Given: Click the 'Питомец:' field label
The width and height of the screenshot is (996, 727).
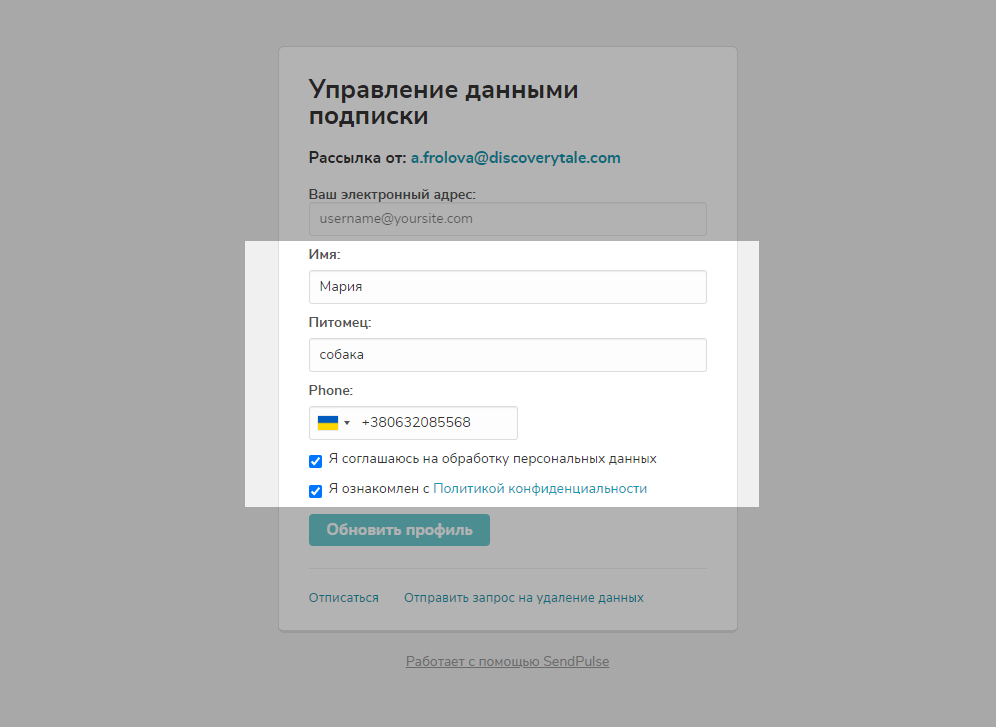Looking at the screenshot, I should pyautogui.click(x=340, y=323).
